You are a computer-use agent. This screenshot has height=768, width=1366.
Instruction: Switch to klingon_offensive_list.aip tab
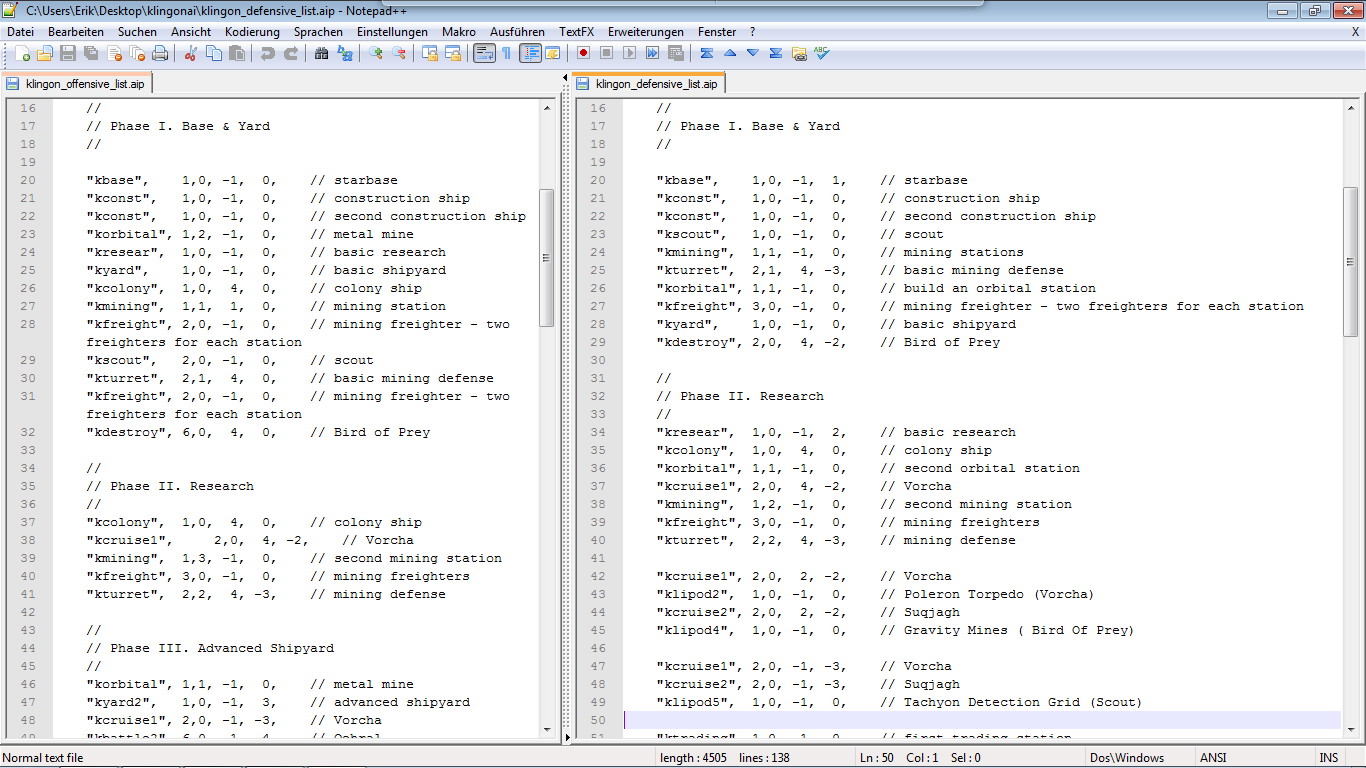[84, 84]
